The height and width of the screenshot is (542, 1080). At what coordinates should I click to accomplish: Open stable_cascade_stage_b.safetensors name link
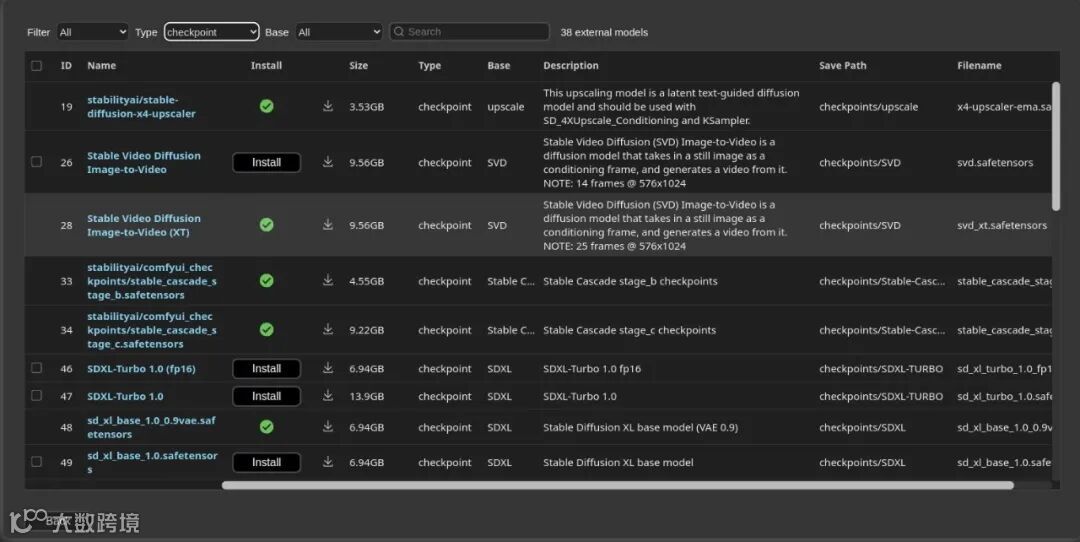point(152,281)
